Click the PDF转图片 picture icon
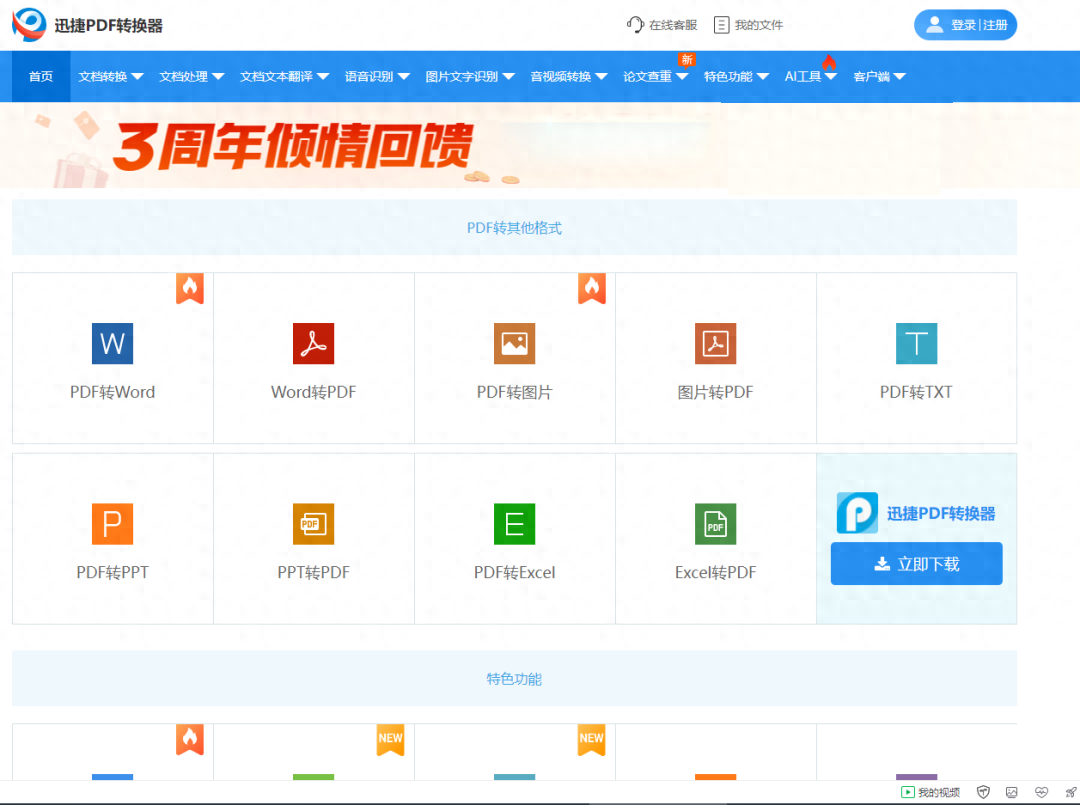This screenshot has height=805, width=1080. coord(514,343)
